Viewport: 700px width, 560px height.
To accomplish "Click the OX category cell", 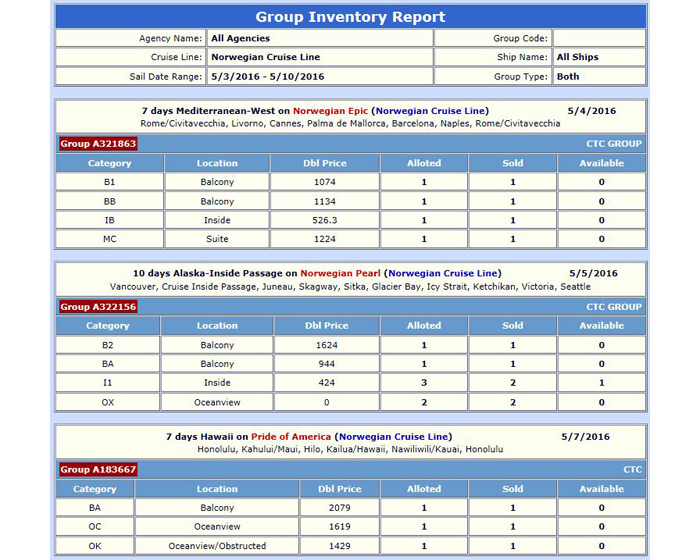I will pos(108,402).
